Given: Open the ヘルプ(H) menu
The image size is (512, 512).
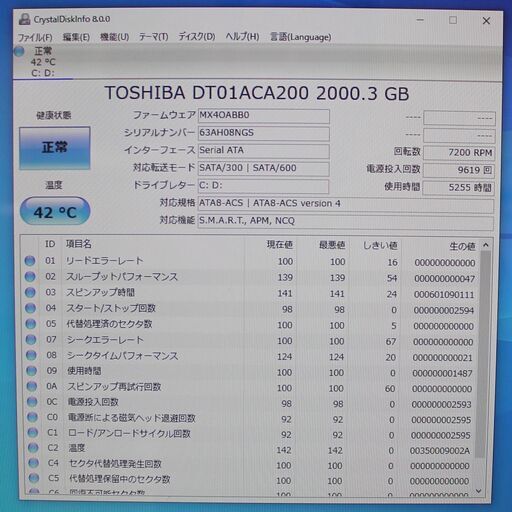Looking at the screenshot, I should (x=242, y=37).
